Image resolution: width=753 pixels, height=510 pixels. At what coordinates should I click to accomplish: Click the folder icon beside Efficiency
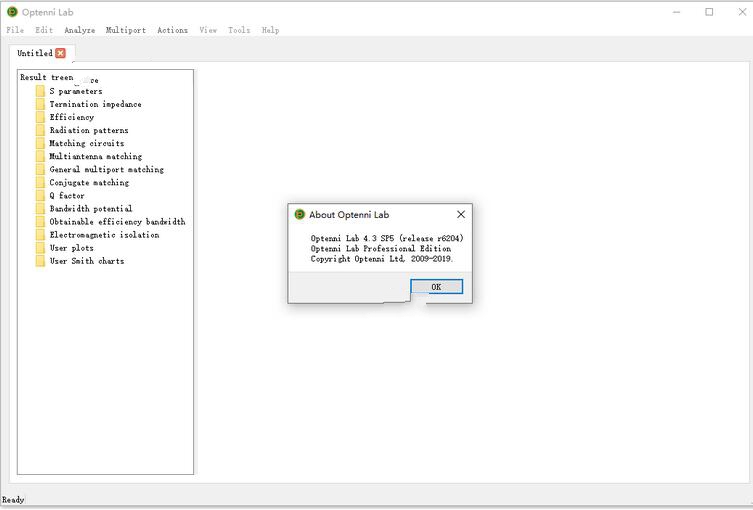(x=40, y=117)
